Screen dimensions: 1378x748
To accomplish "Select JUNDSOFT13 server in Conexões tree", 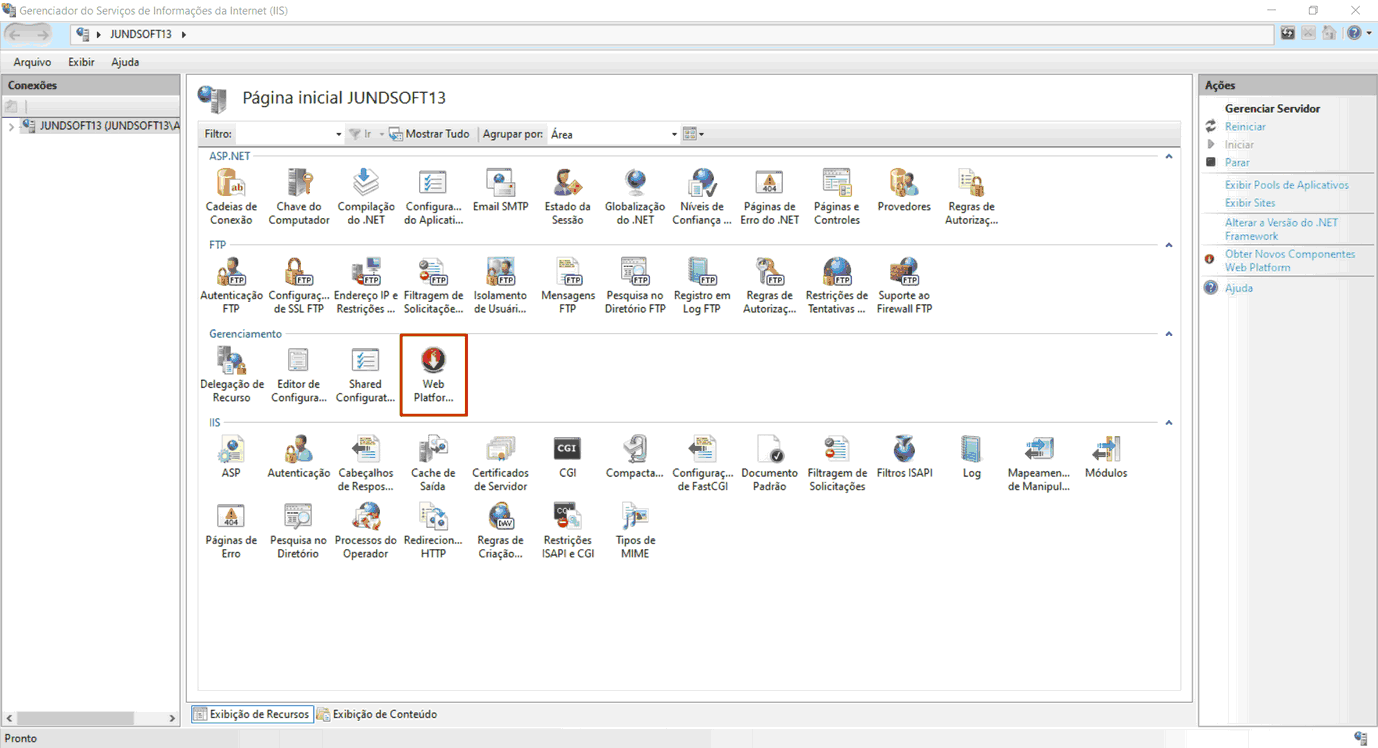I will (x=109, y=126).
